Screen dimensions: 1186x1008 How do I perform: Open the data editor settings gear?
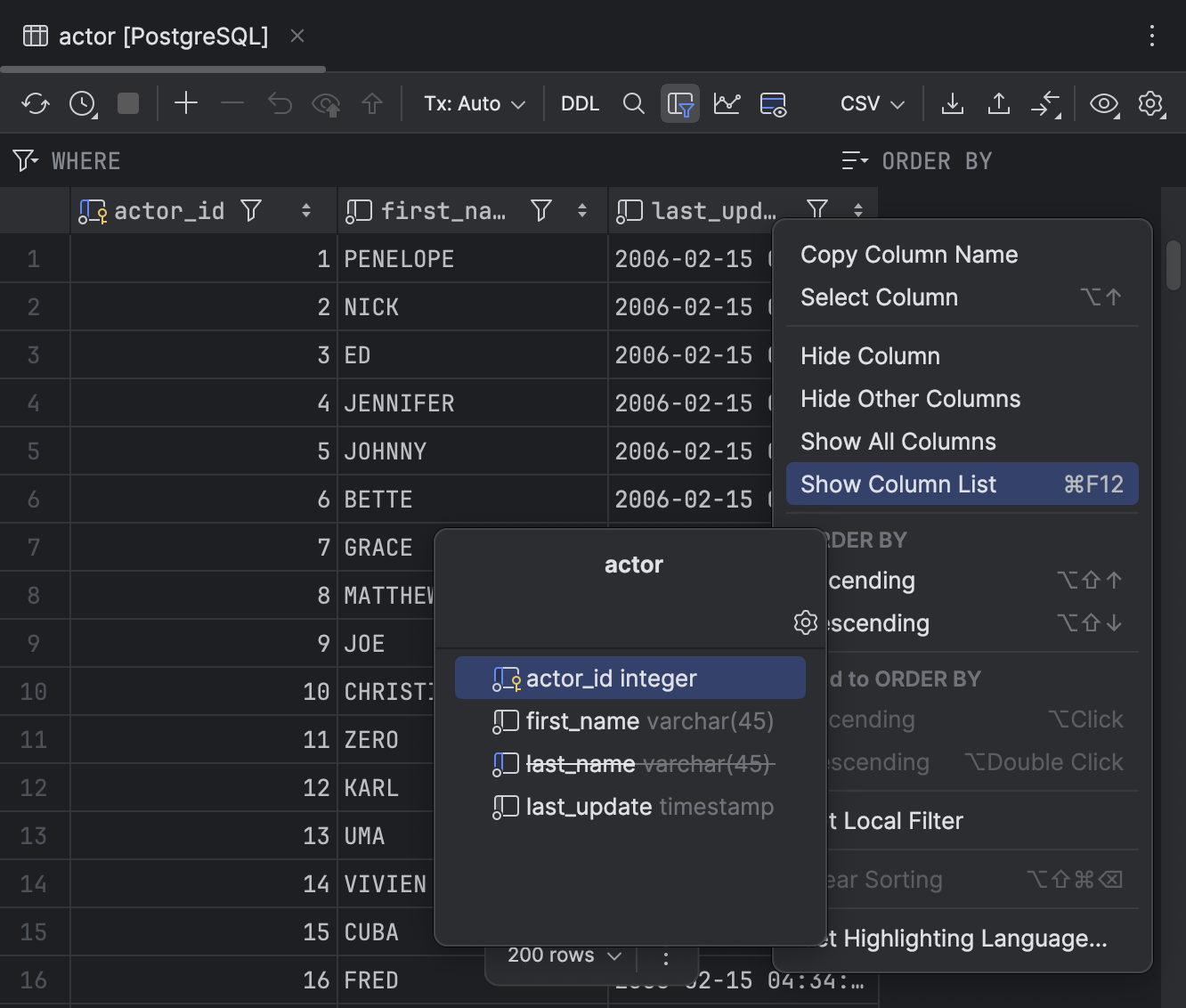click(1150, 104)
